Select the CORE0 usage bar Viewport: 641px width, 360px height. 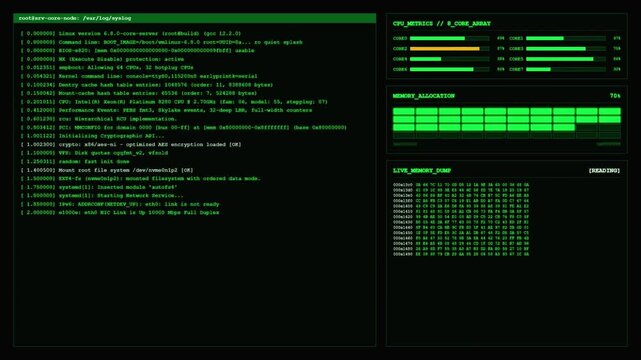(449, 38)
